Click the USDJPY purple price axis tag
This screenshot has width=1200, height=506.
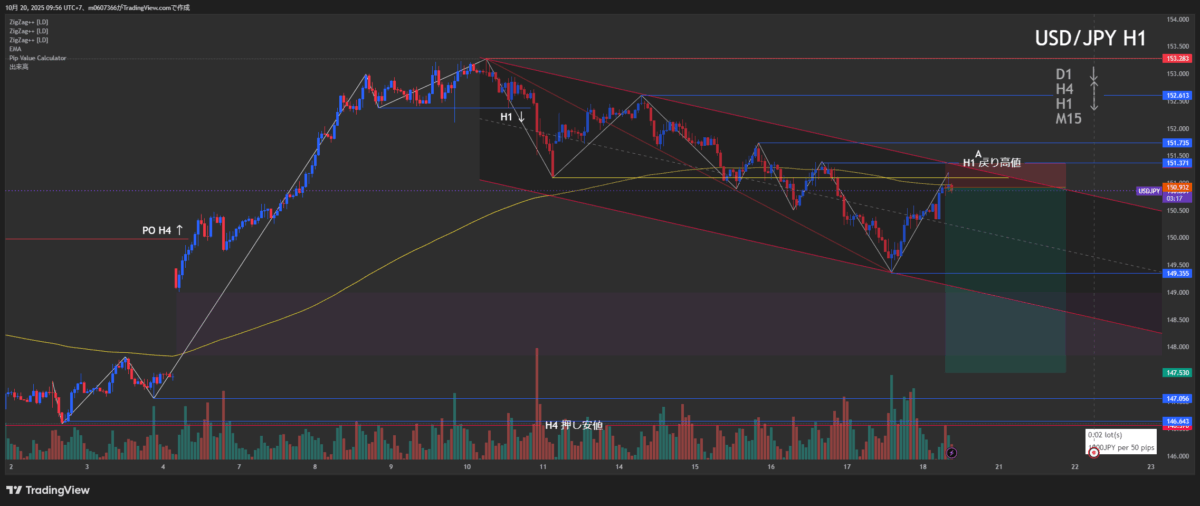click(x=1148, y=190)
